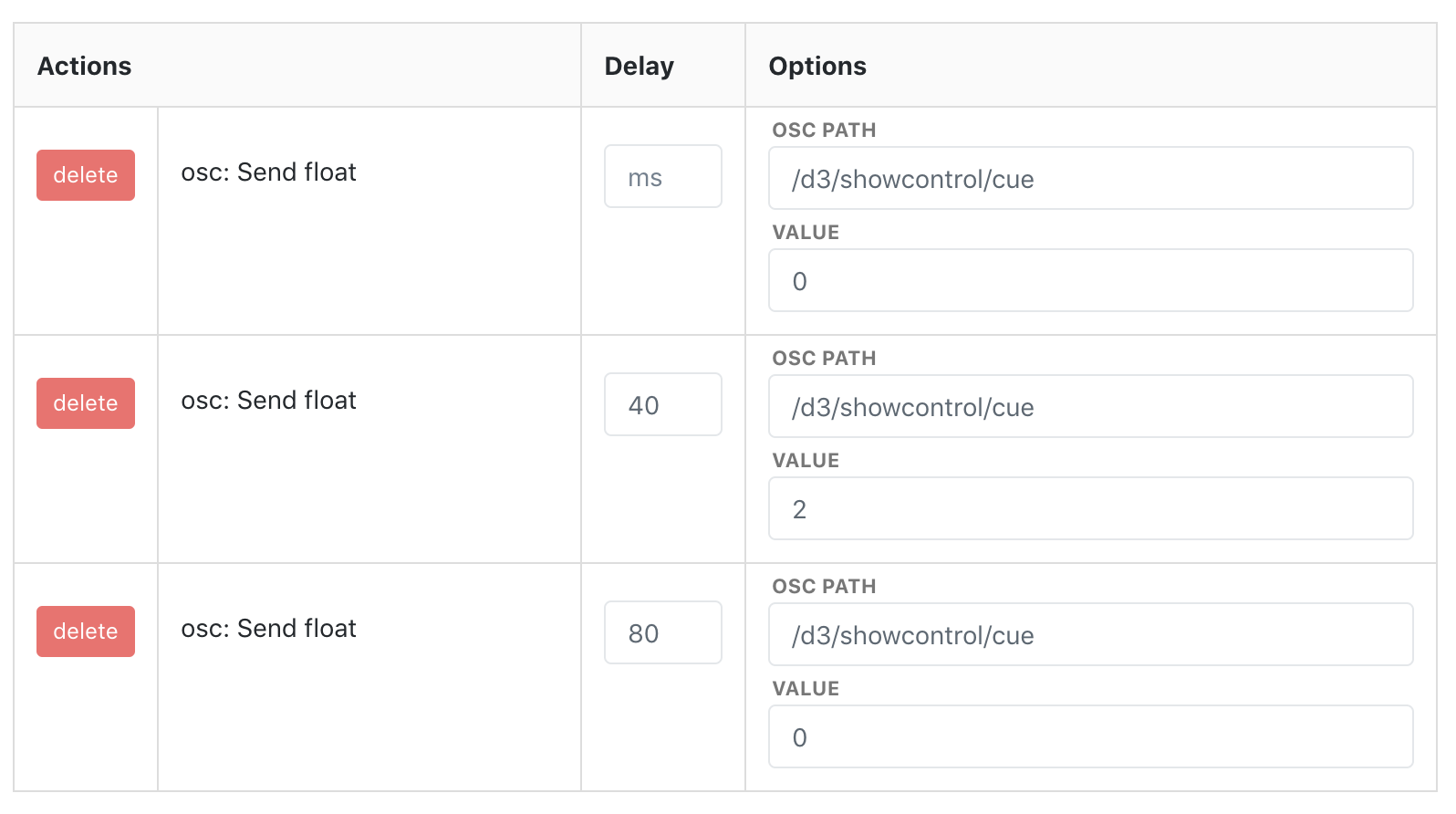
Task: Click the osc: Send float text in the third row
Action: point(268,628)
